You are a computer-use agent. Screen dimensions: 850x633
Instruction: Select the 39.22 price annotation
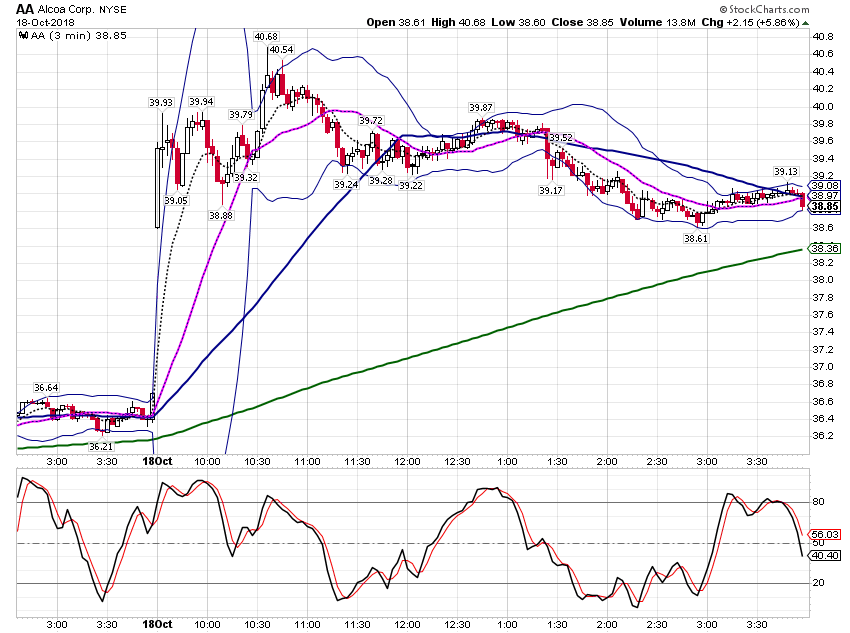coord(411,185)
